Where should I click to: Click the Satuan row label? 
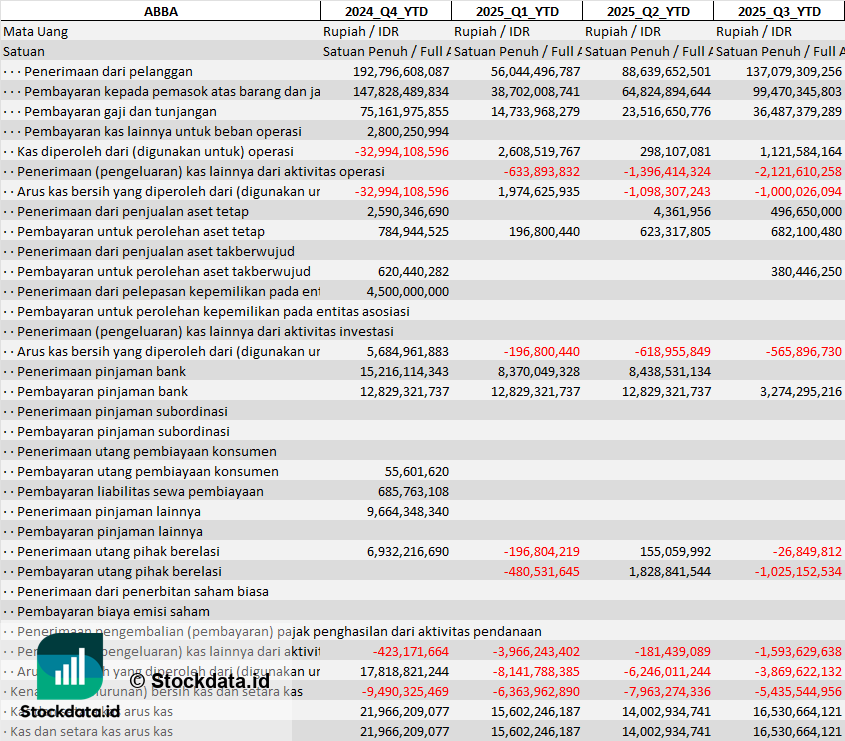pyautogui.click(x=24, y=51)
